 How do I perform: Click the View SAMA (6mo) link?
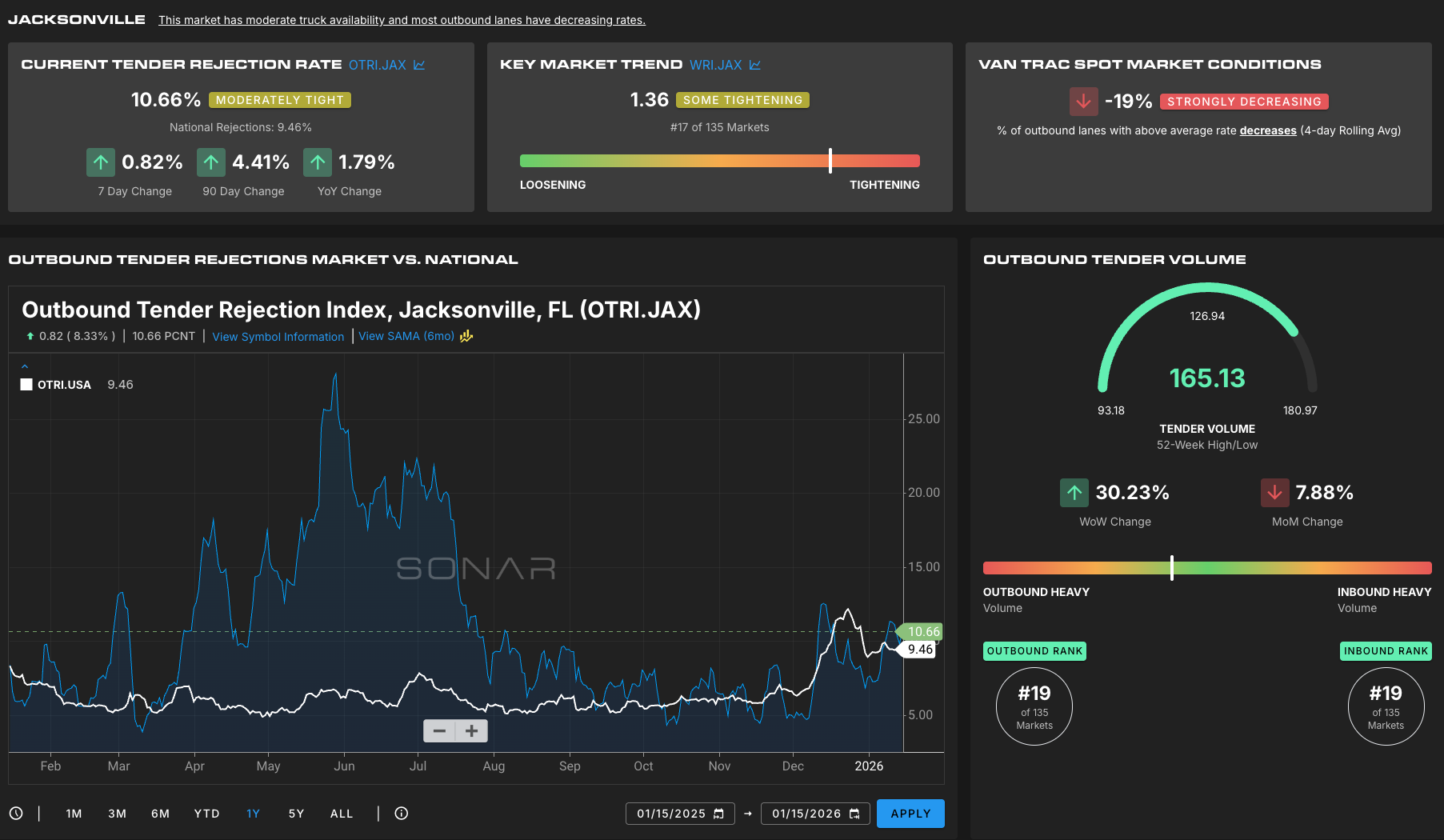point(406,336)
